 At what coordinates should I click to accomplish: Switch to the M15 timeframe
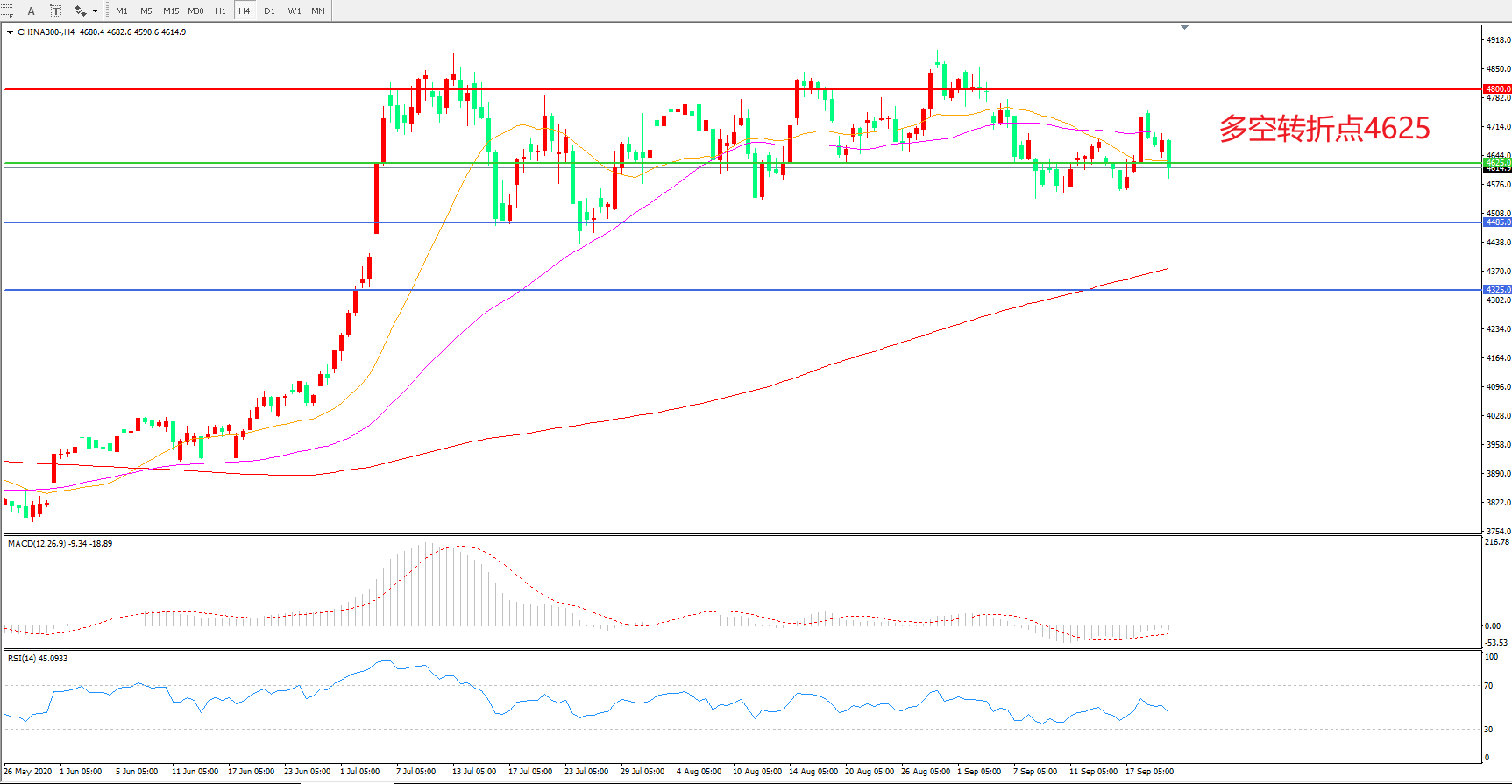coord(171,11)
